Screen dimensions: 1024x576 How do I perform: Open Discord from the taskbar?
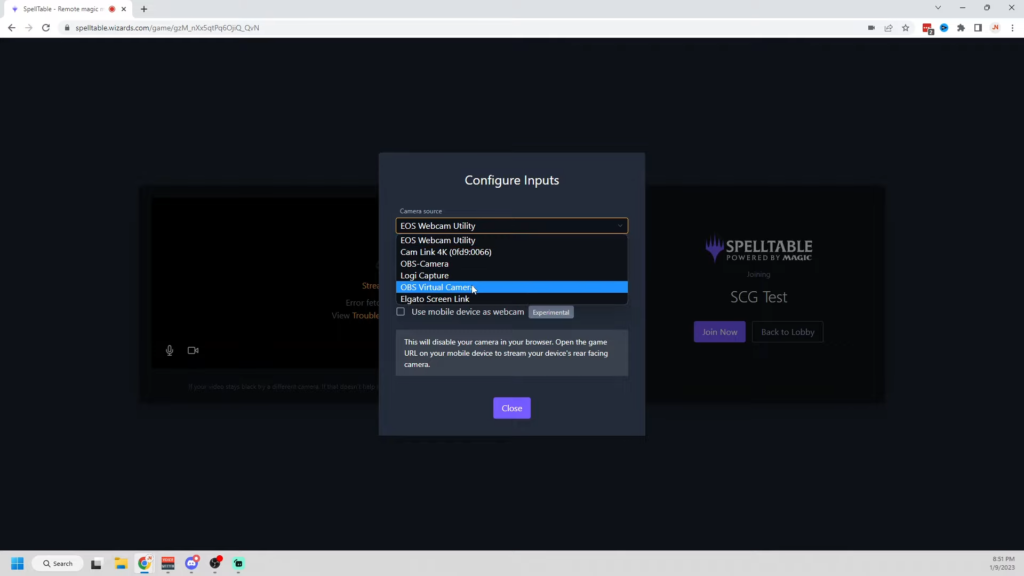191,564
